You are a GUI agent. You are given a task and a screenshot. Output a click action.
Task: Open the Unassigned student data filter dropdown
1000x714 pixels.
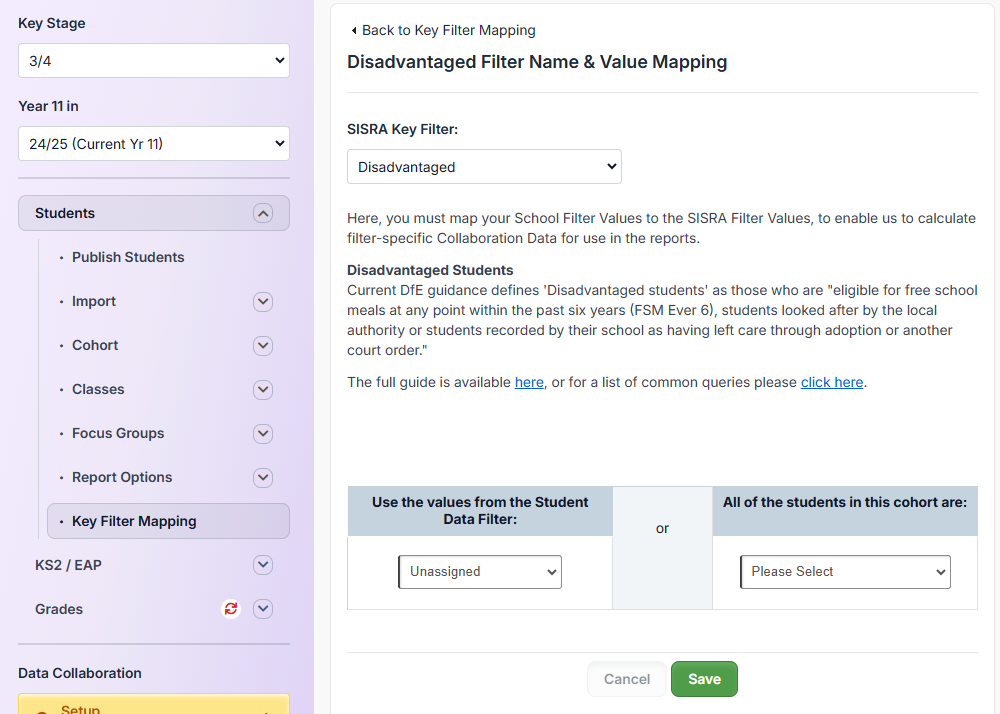pos(479,571)
